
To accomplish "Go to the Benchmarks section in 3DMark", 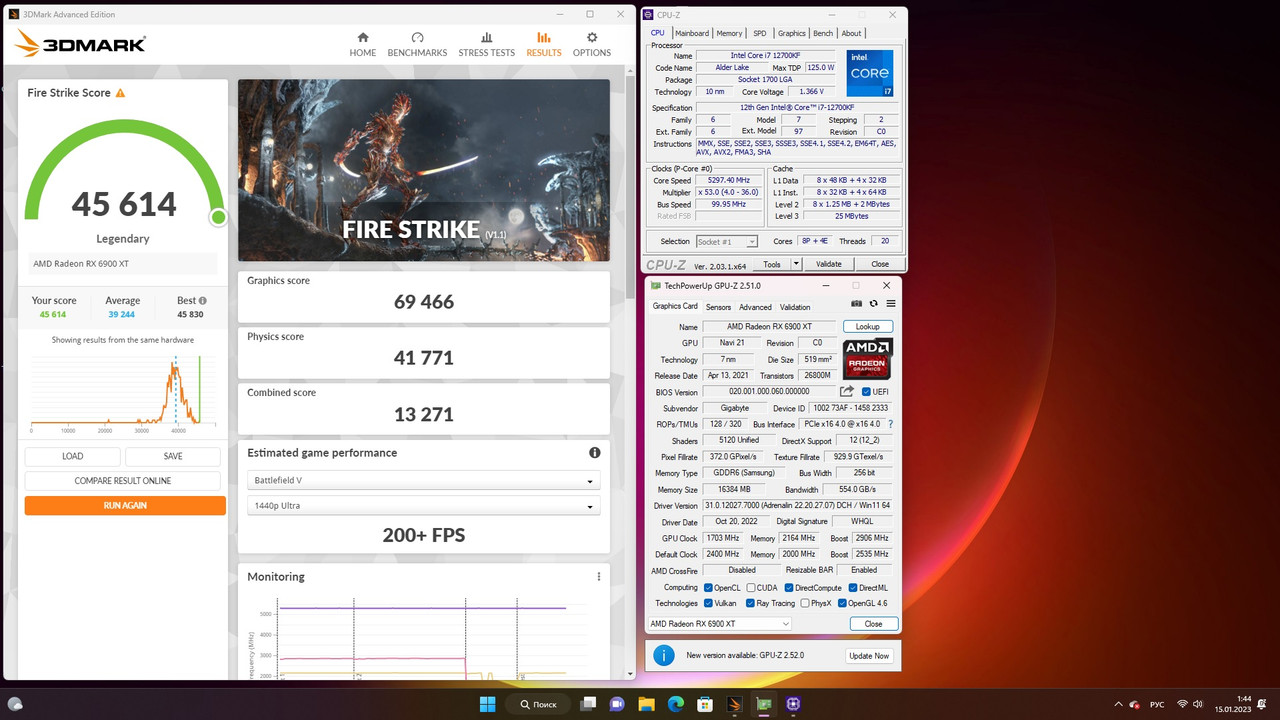I will point(417,44).
